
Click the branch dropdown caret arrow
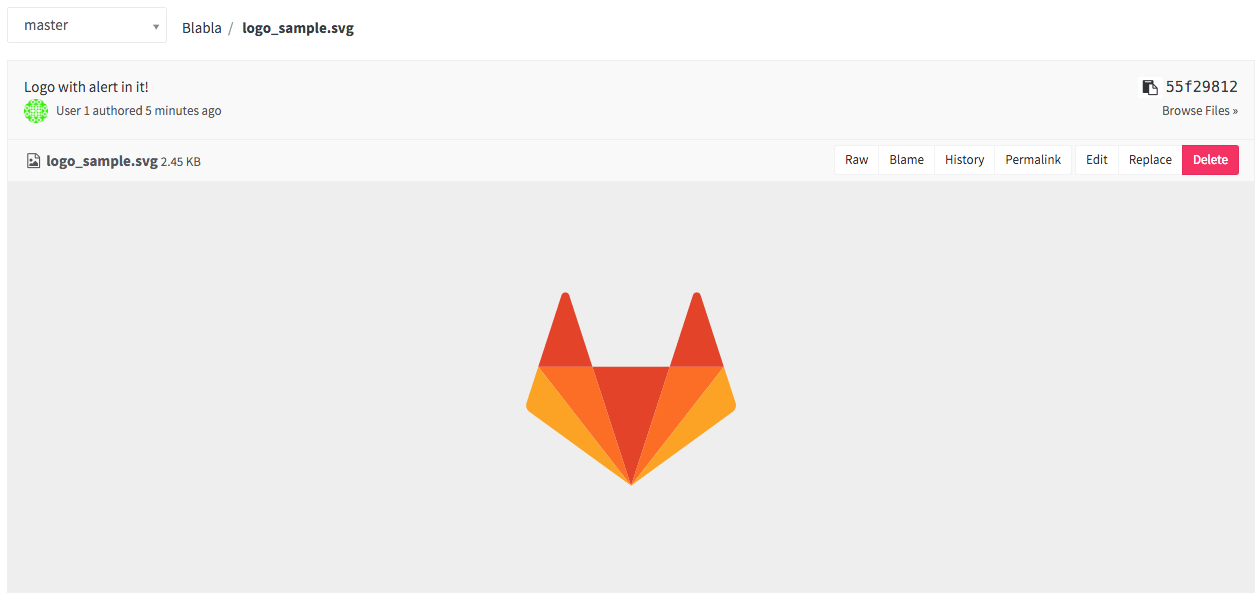pos(157,24)
